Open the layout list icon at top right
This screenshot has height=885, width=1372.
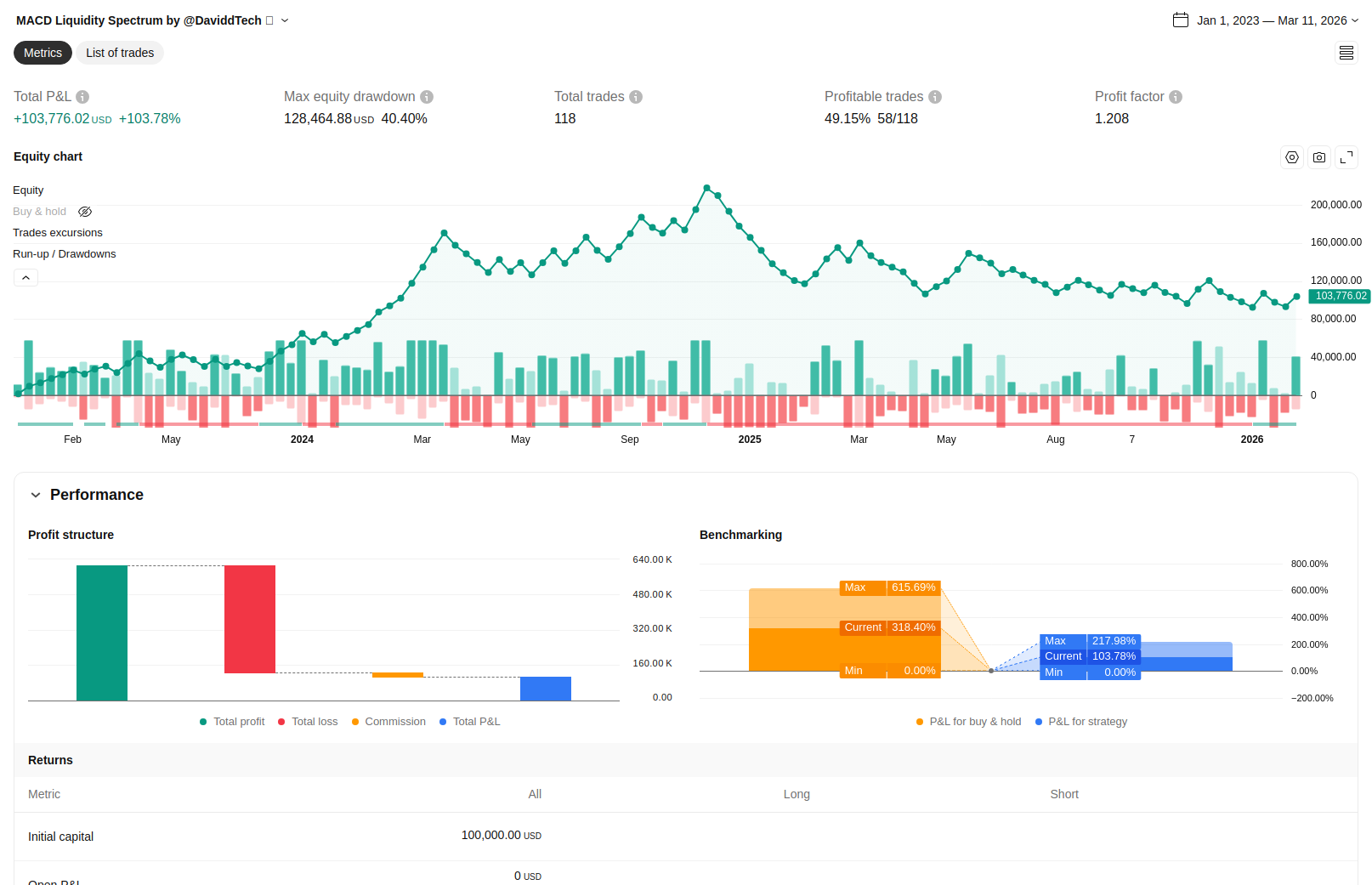(1346, 53)
